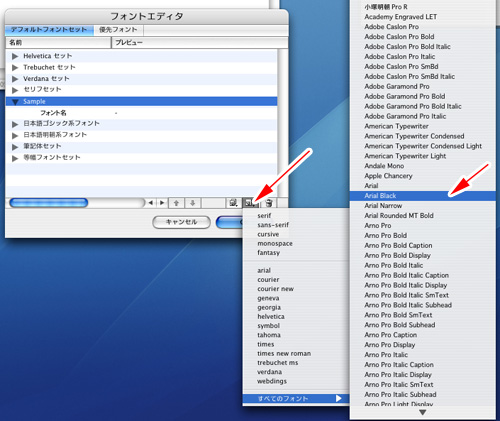
Task: Click the 名前 column header
Action: tap(58, 43)
